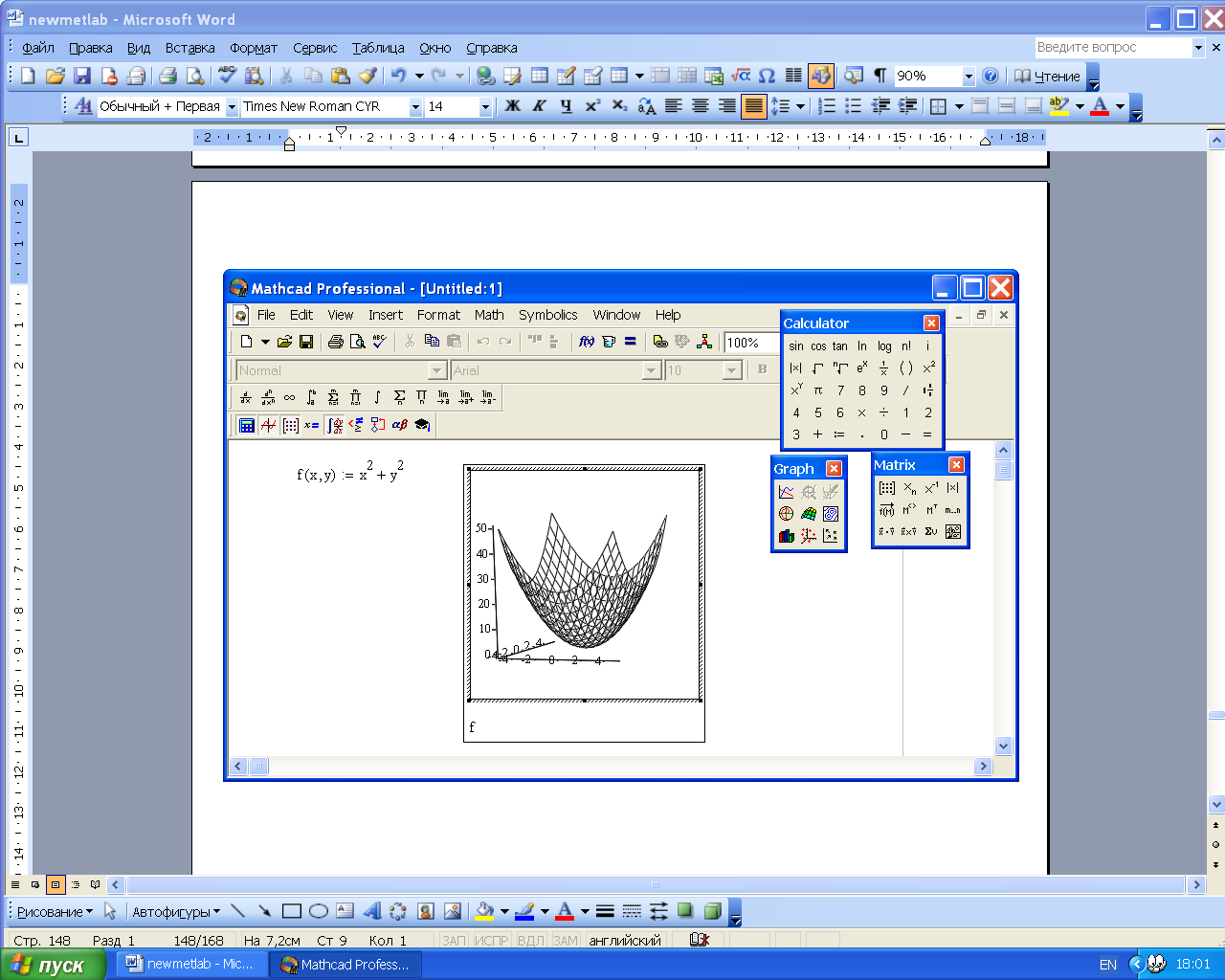Open the Вставка menu in Word

pyautogui.click(x=189, y=48)
